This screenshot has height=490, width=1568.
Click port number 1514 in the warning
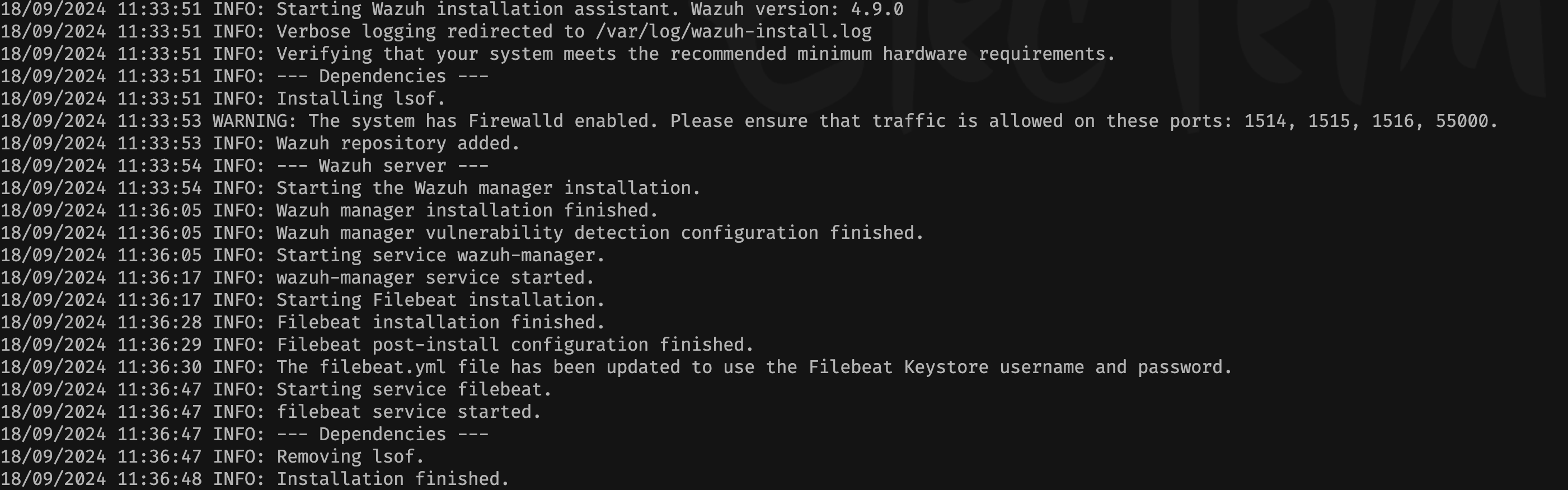[x=1265, y=121]
